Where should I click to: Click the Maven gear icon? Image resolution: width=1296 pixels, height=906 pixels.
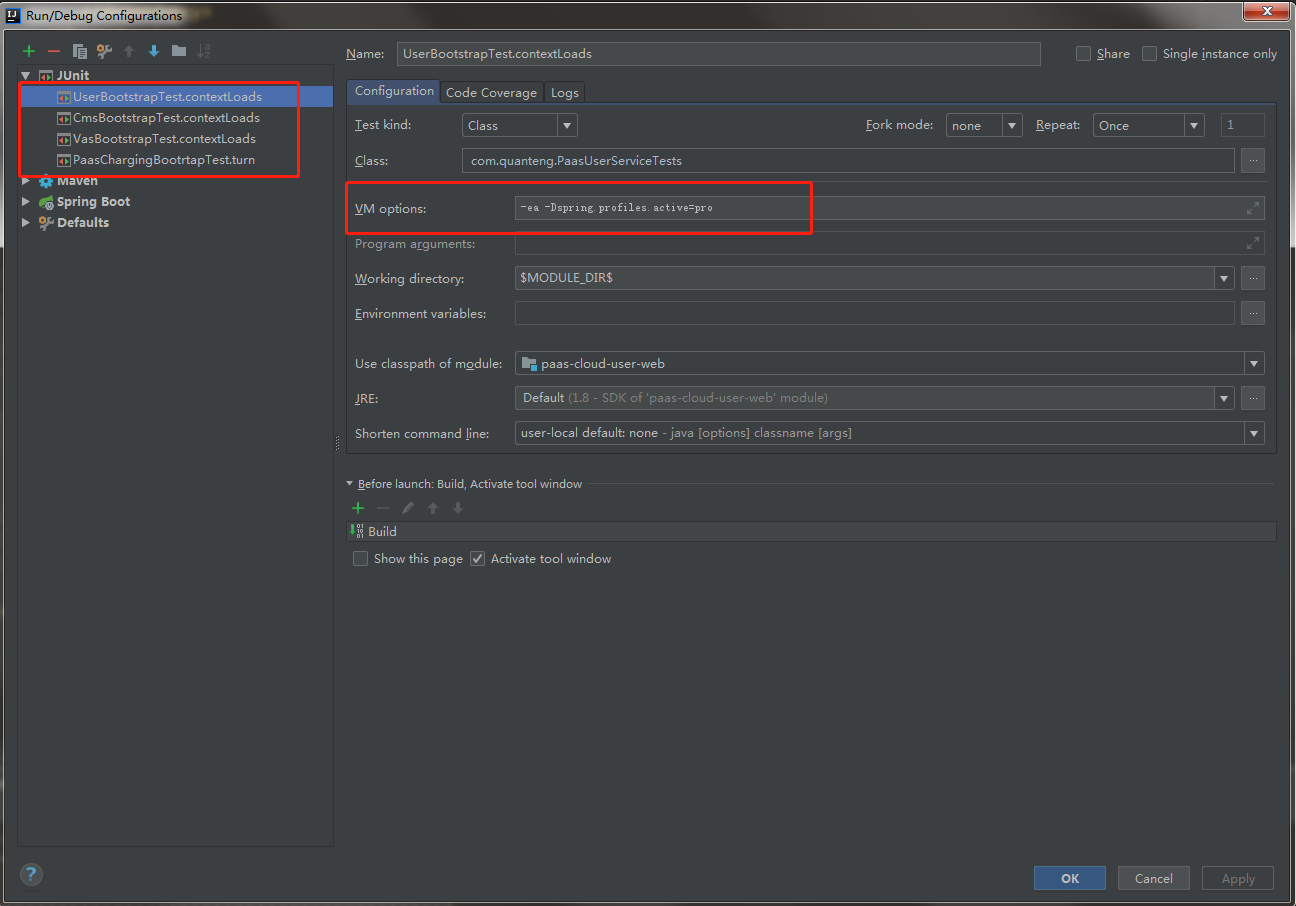(x=46, y=181)
